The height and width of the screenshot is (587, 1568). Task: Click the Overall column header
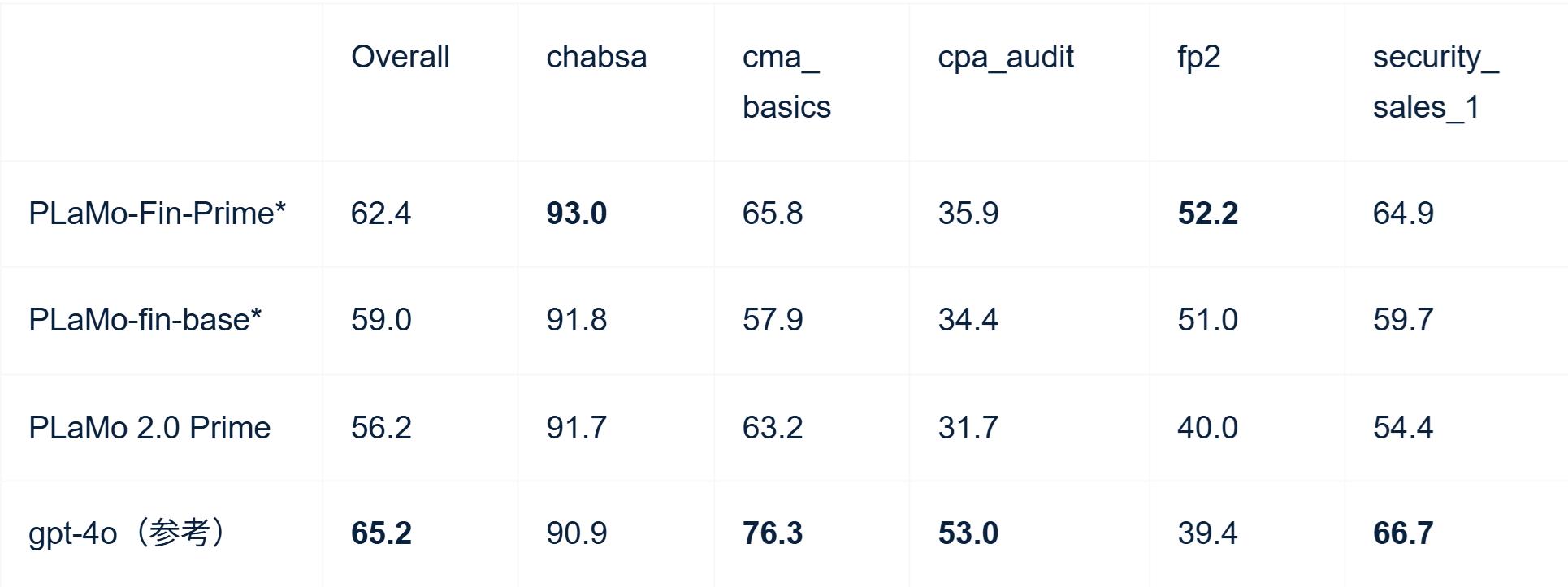[x=400, y=57]
